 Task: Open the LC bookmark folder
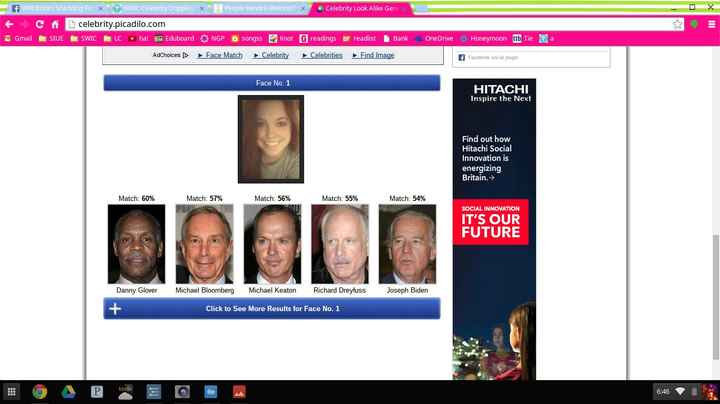pos(113,39)
